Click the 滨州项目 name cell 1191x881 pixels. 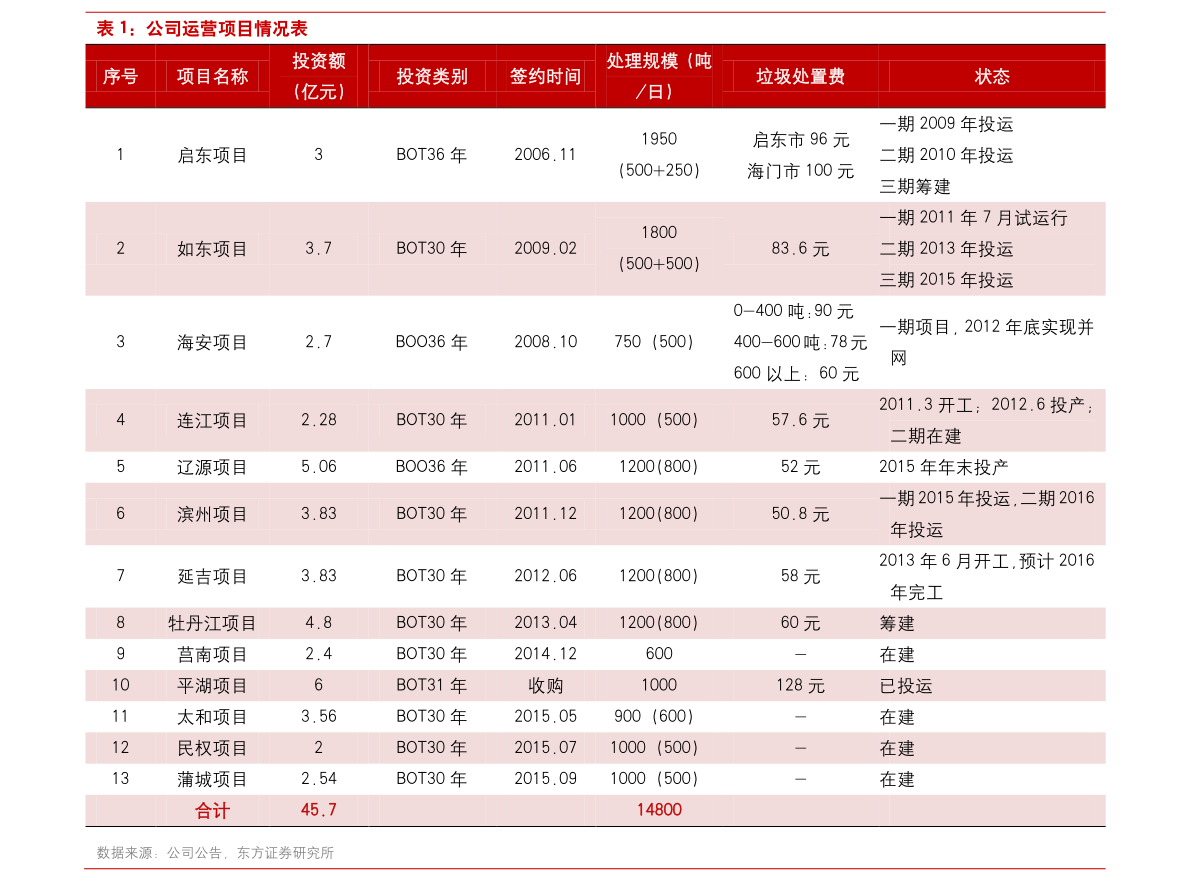212,513
